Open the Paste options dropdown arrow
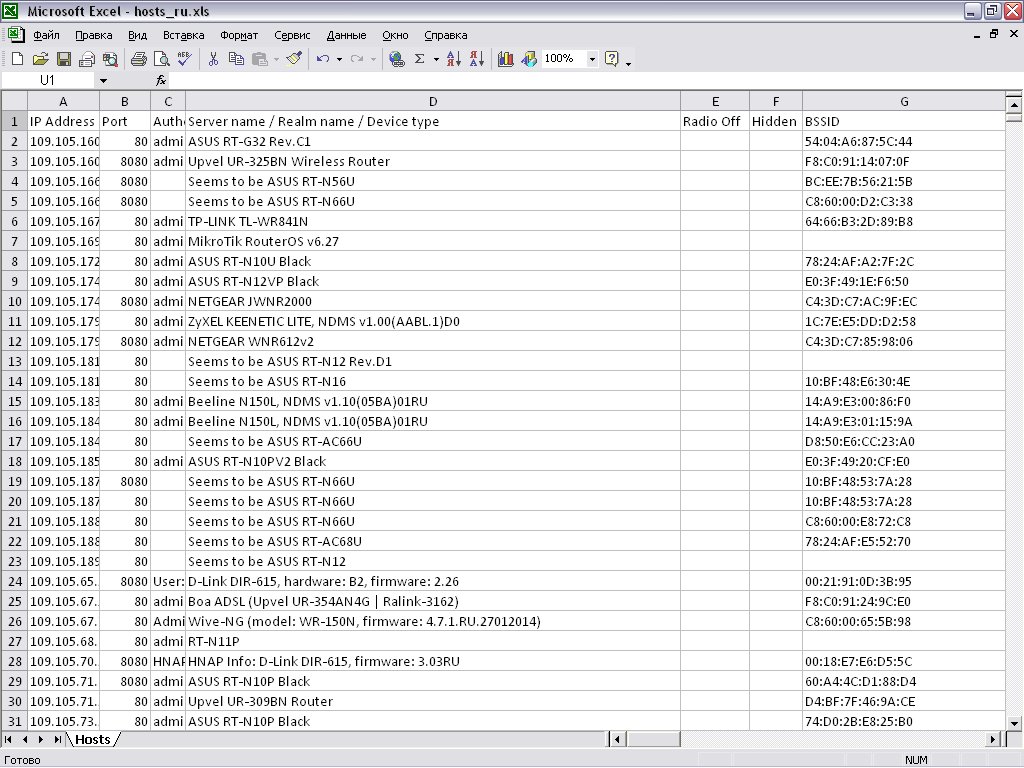The height and width of the screenshot is (768, 1024). click(x=276, y=59)
